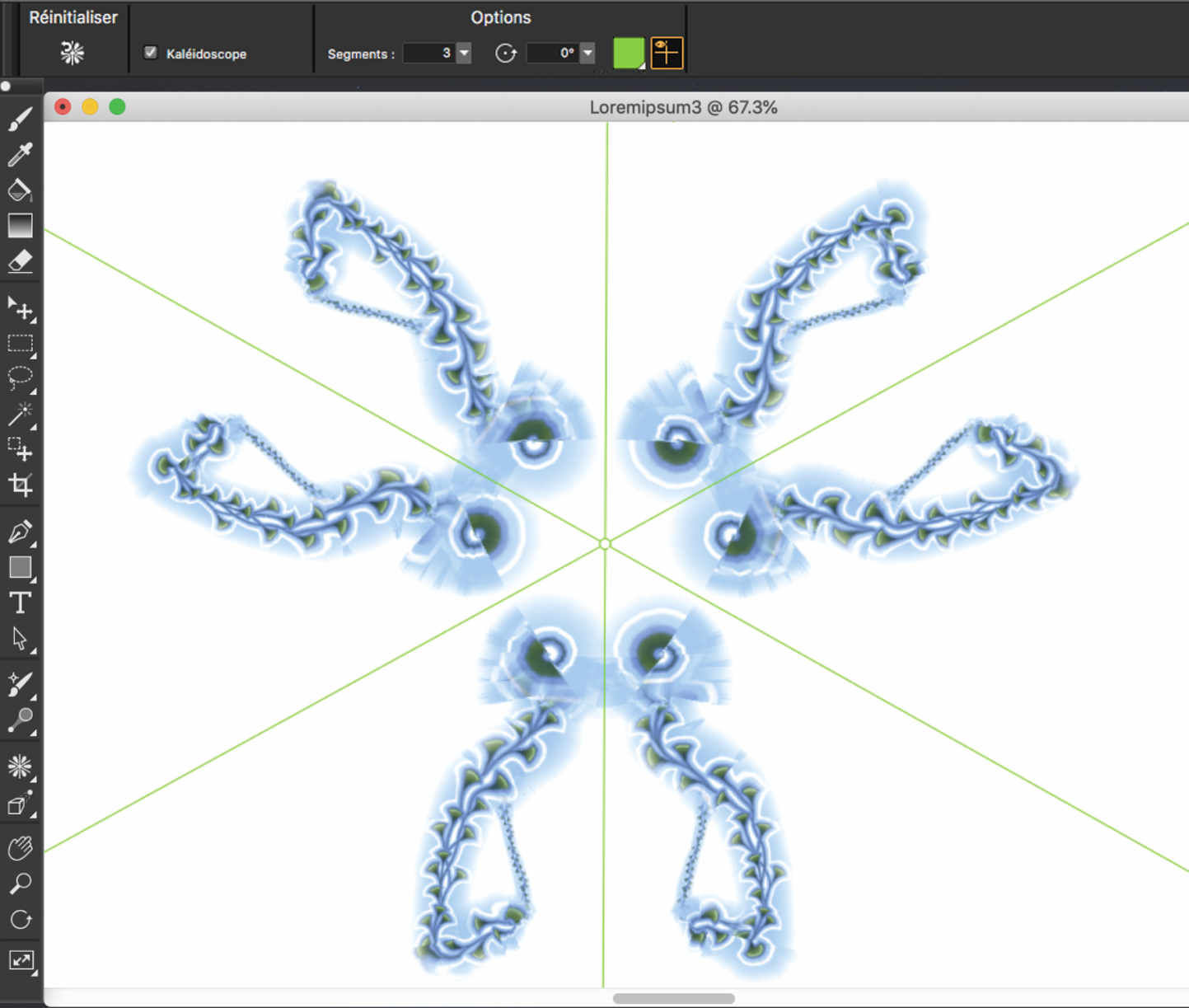Select the Text tool
This screenshot has width=1189, height=1008.
(20, 603)
